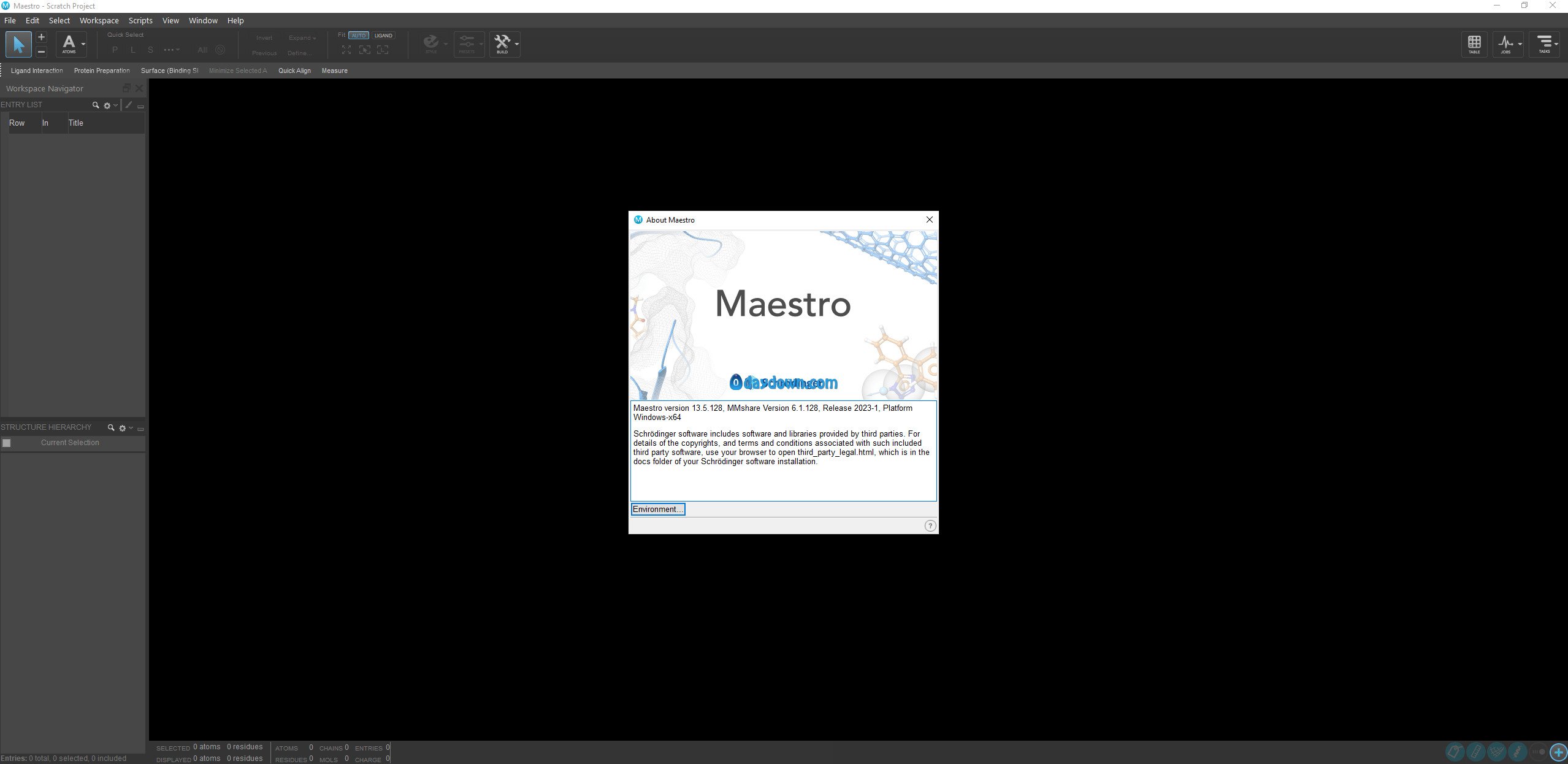Undock the Workspace Navigator panel
This screenshot has height=764, width=1568.
tap(127, 88)
